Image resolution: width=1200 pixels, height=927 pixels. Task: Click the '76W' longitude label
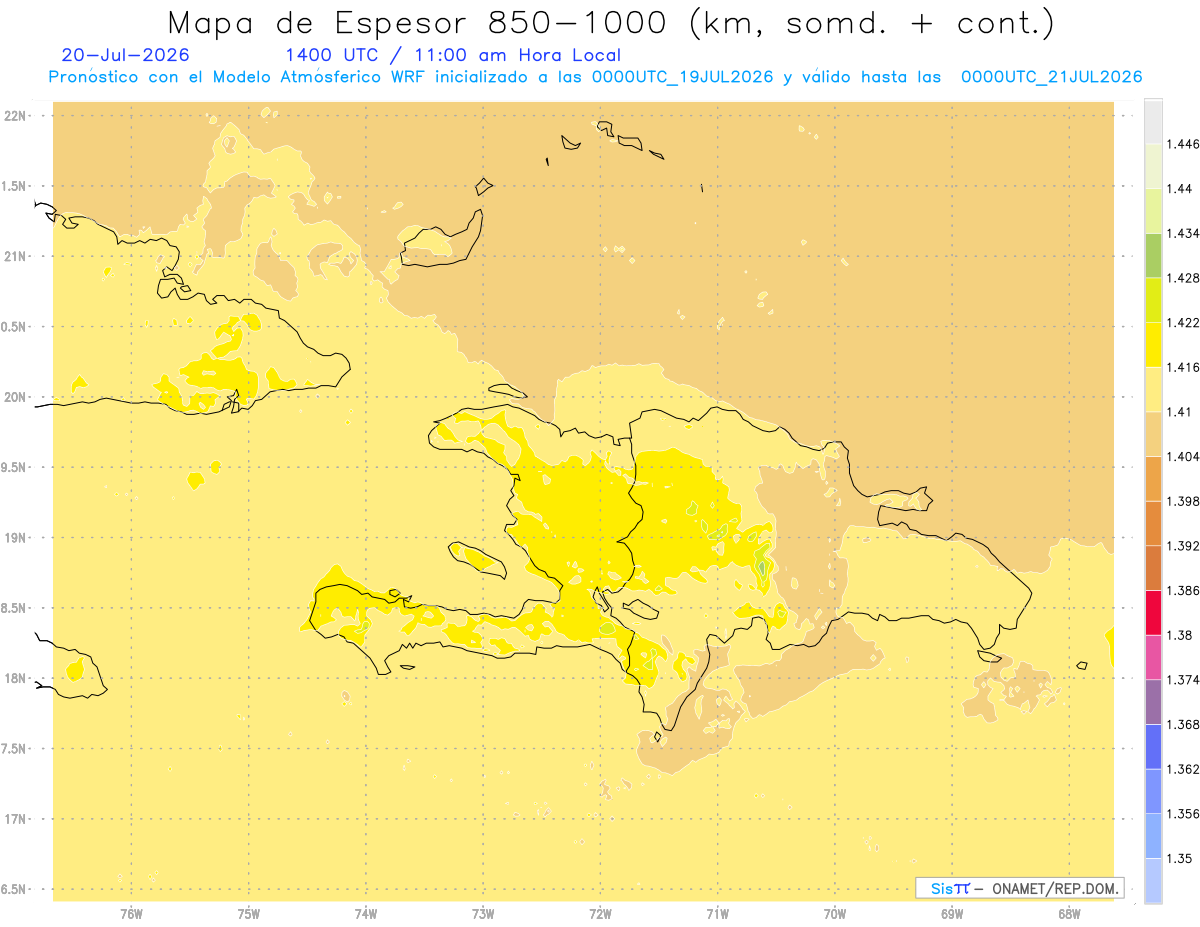click(131, 914)
